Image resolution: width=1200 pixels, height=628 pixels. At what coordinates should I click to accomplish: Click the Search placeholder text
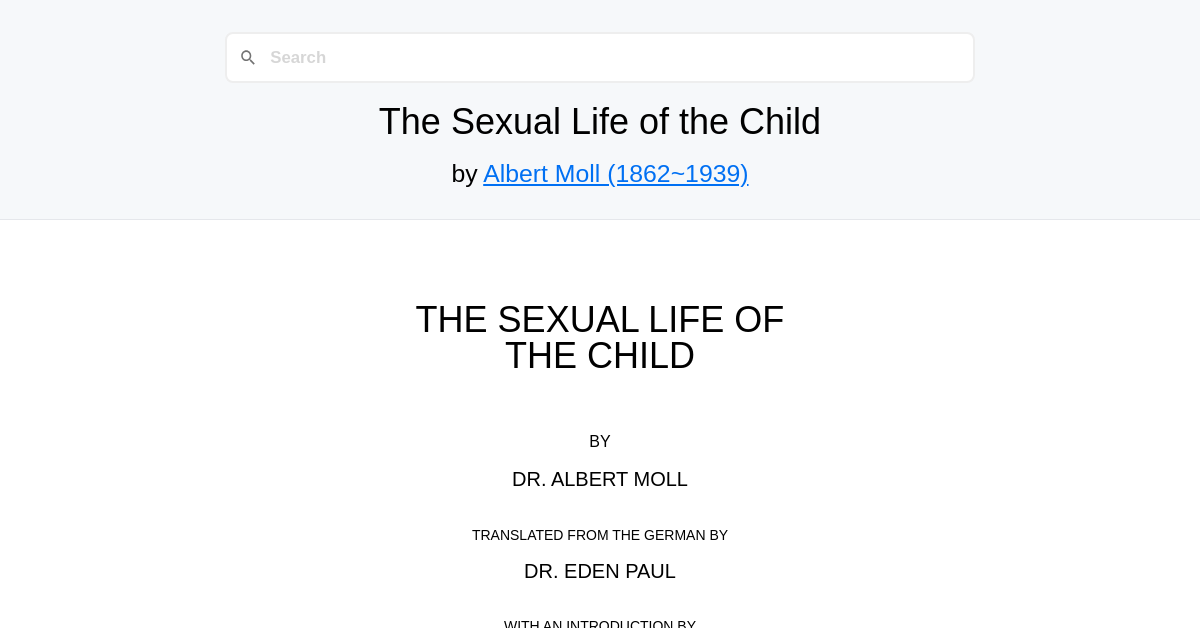click(298, 57)
